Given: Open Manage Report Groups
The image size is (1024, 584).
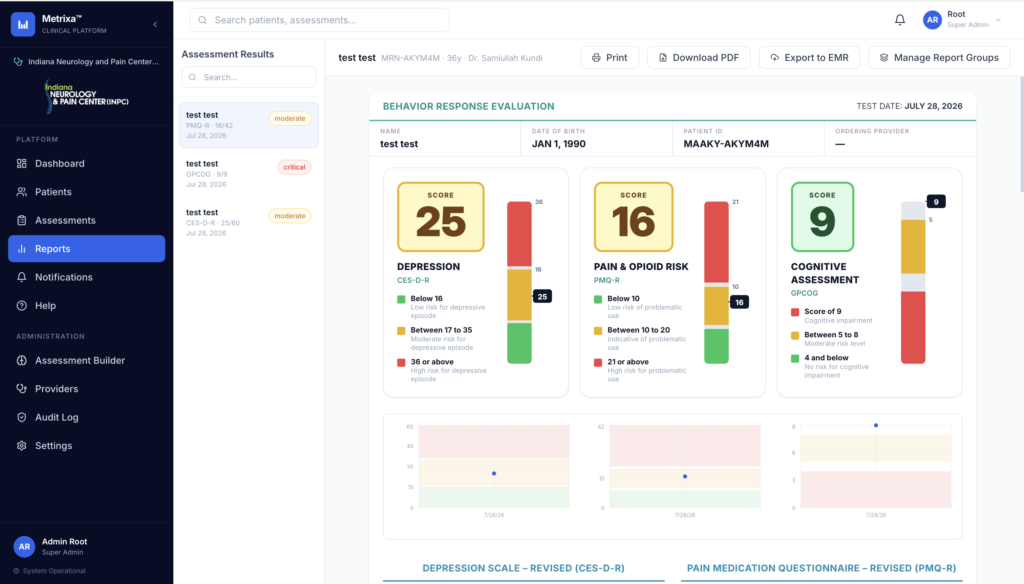Looking at the screenshot, I should [x=939, y=57].
